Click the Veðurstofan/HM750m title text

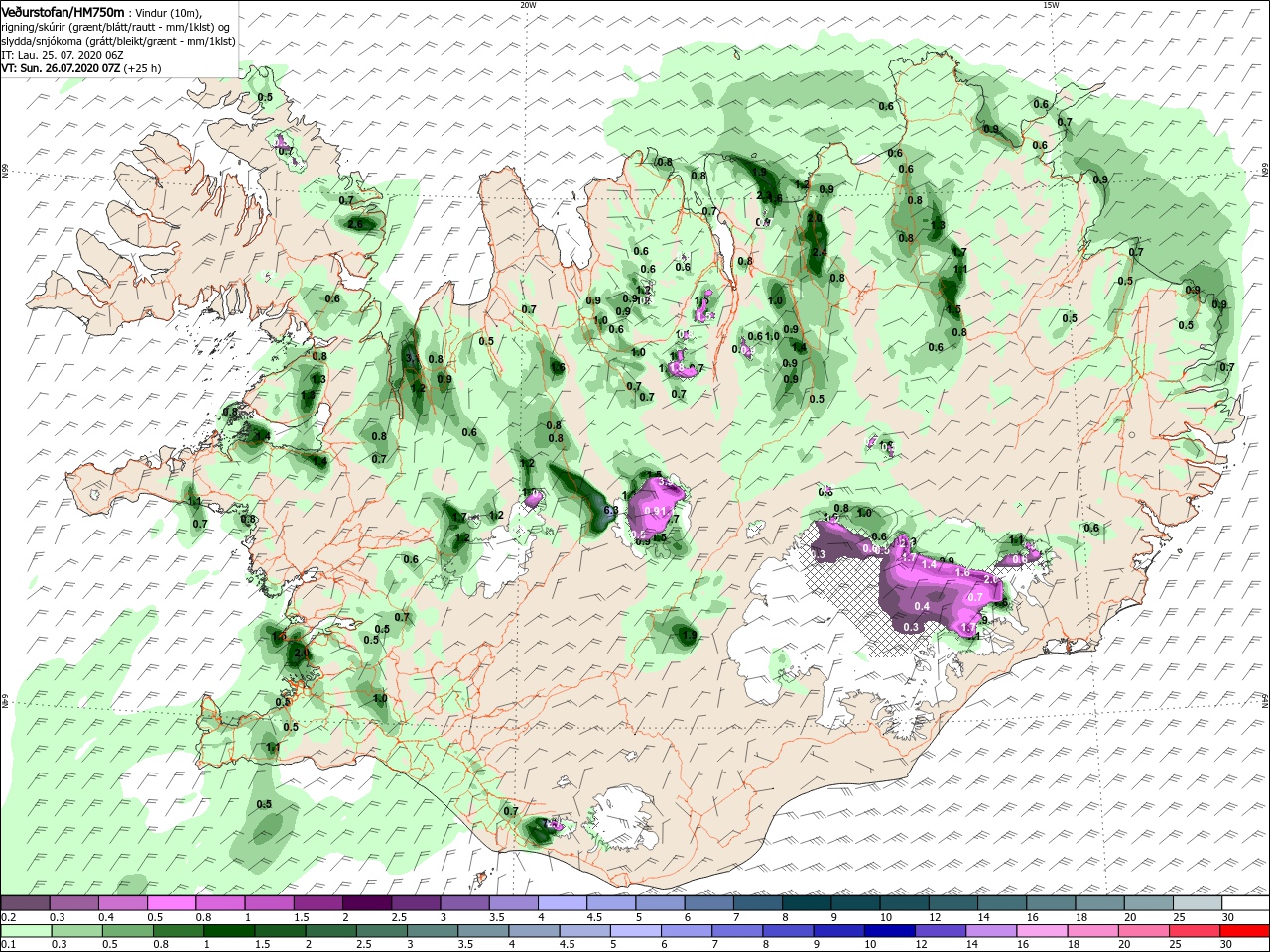(63, 12)
